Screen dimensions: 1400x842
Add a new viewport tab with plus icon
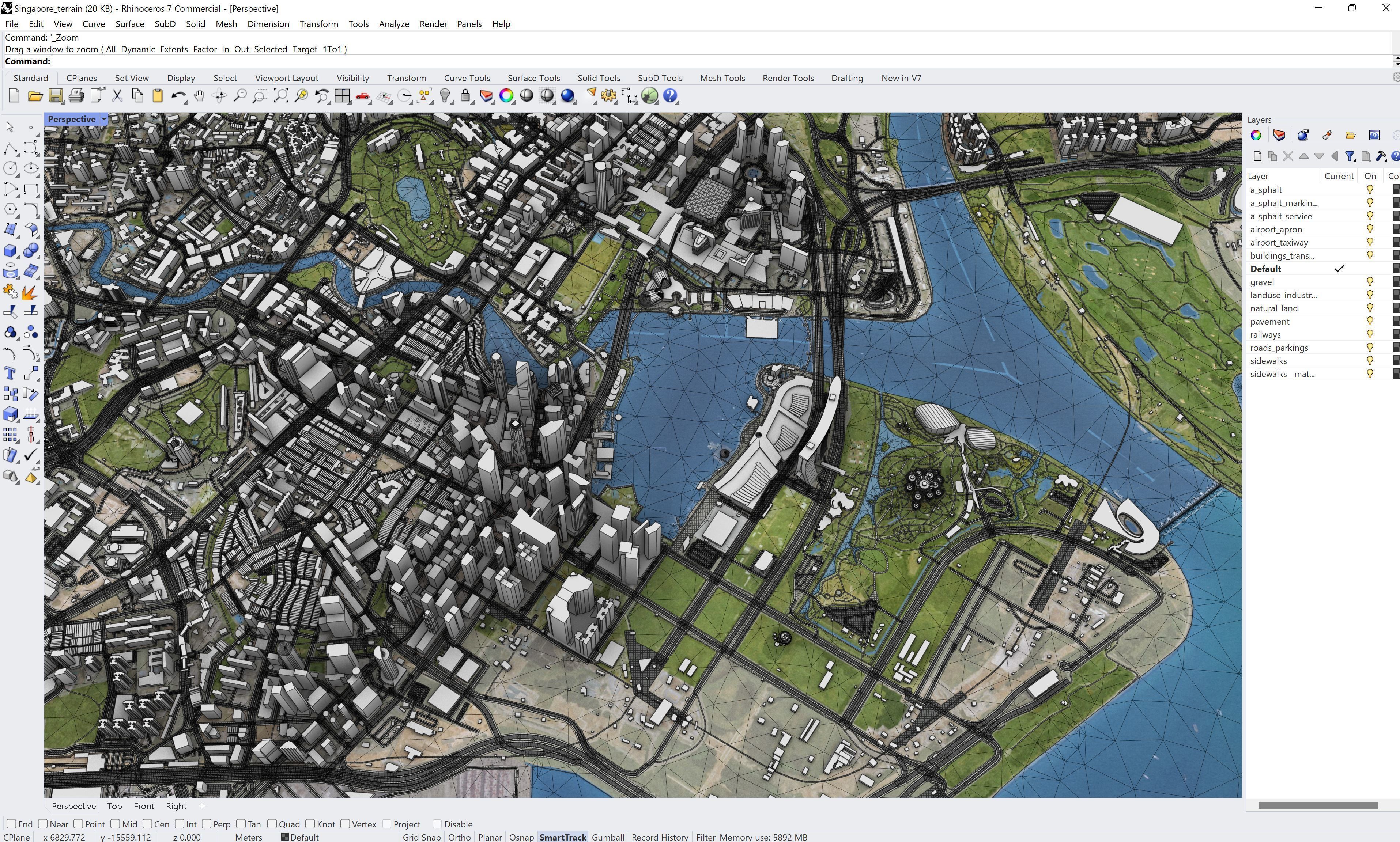[201, 806]
